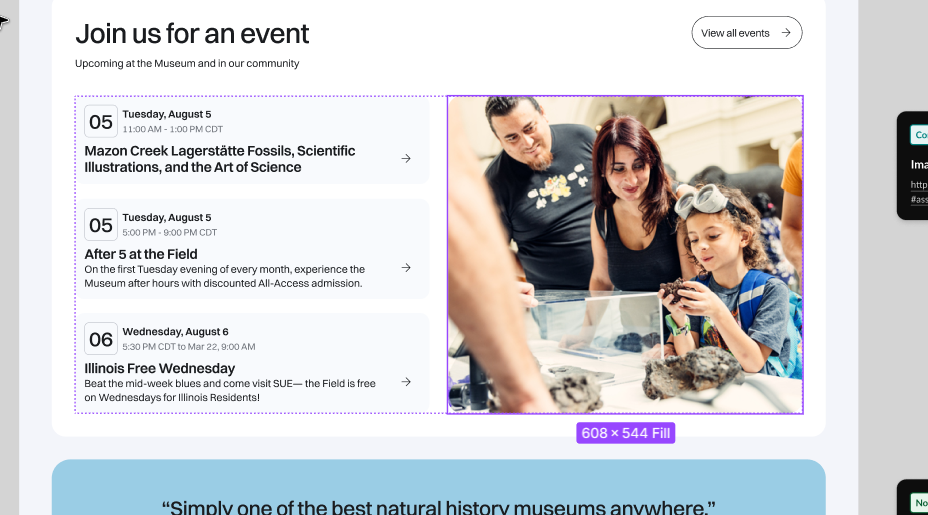Image resolution: width=928 pixels, height=515 pixels.
Task: Select the museum visitors photo
Action: coord(625,254)
